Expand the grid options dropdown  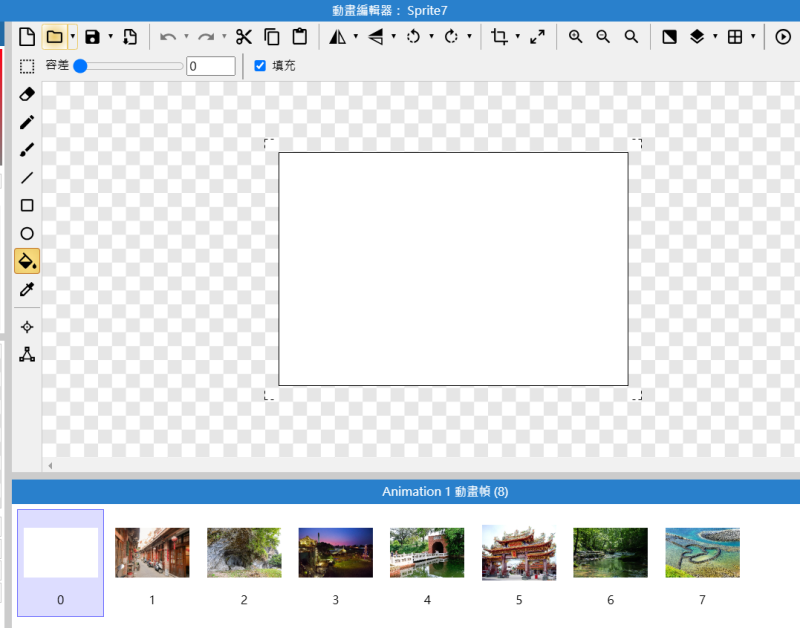(x=753, y=37)
